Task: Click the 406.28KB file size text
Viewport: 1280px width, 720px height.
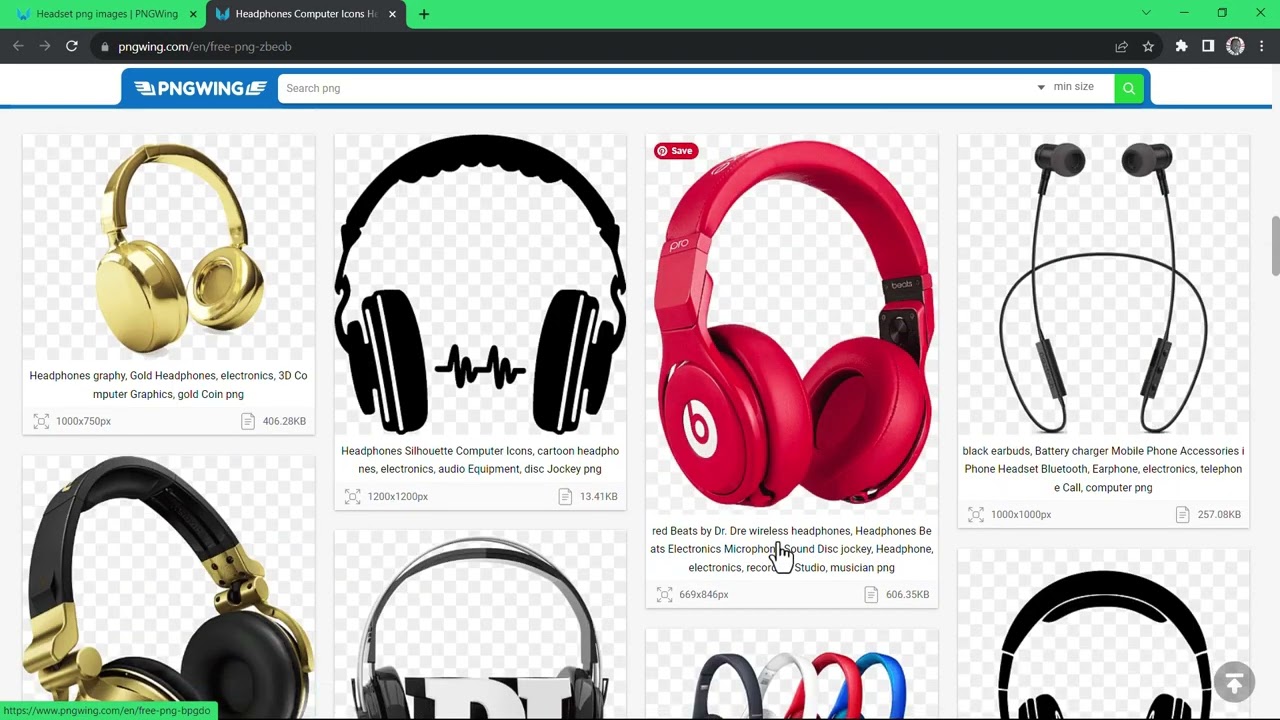Action: point(284,421)
